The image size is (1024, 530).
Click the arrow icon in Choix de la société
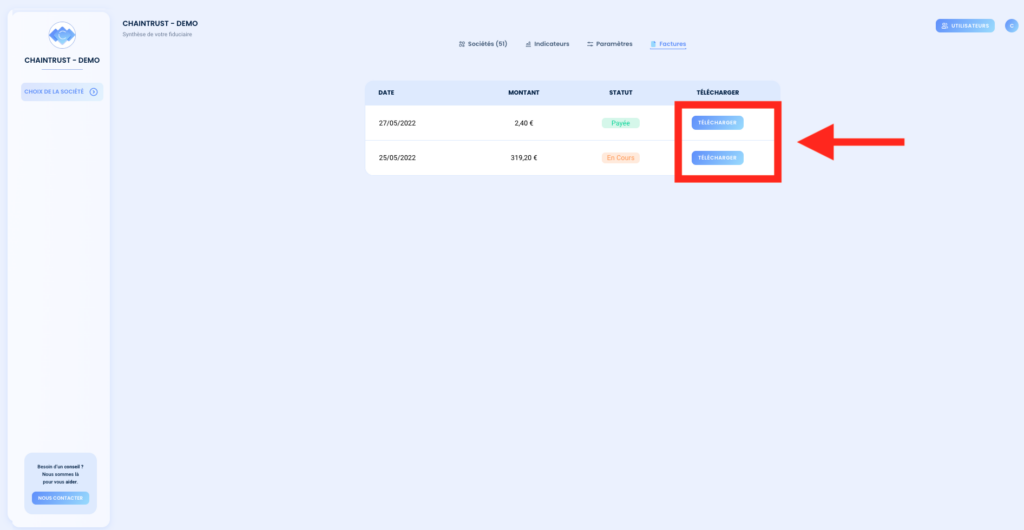coord(93,92)
